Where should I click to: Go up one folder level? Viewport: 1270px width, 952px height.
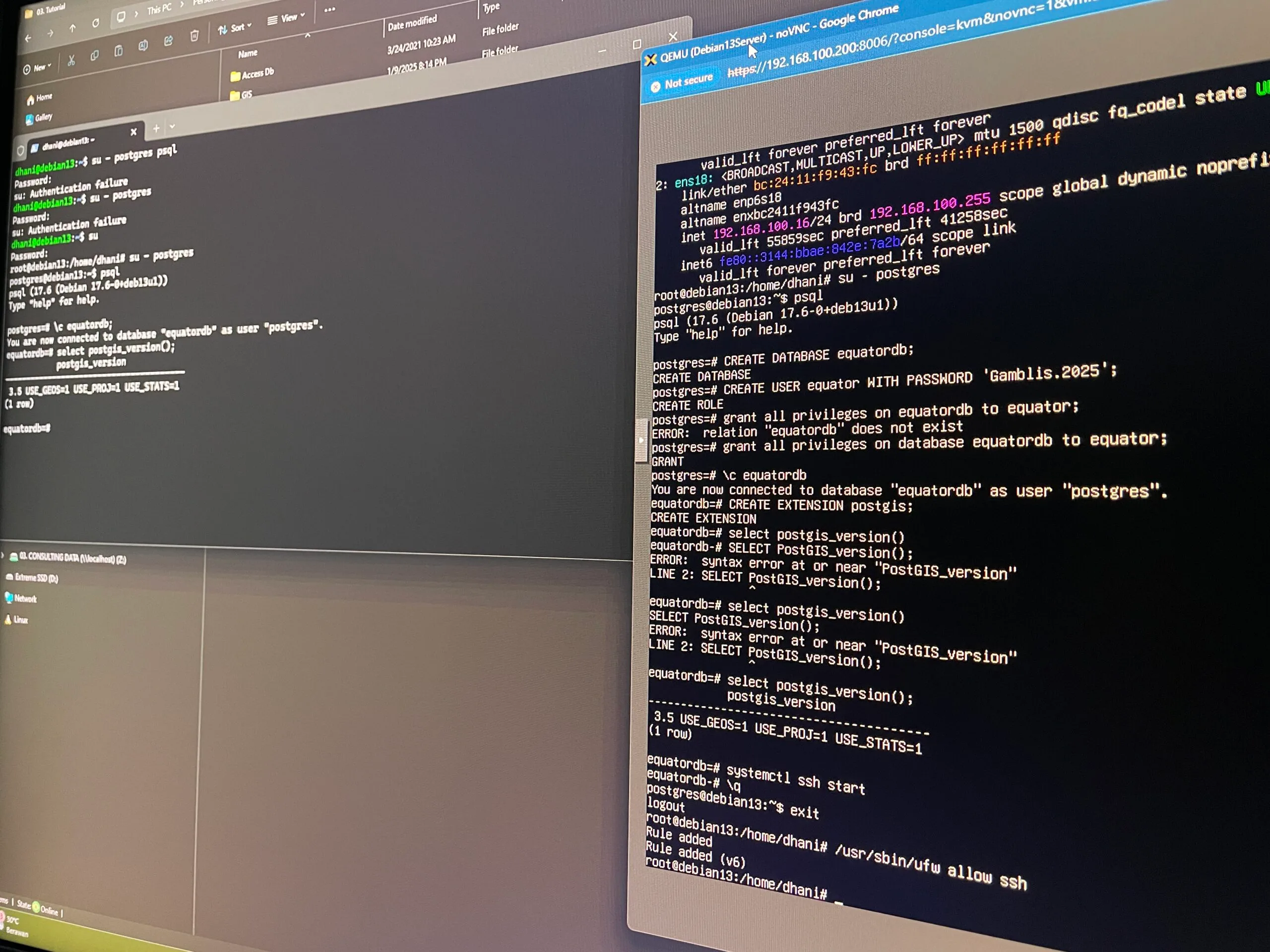[x=72, y=29]
